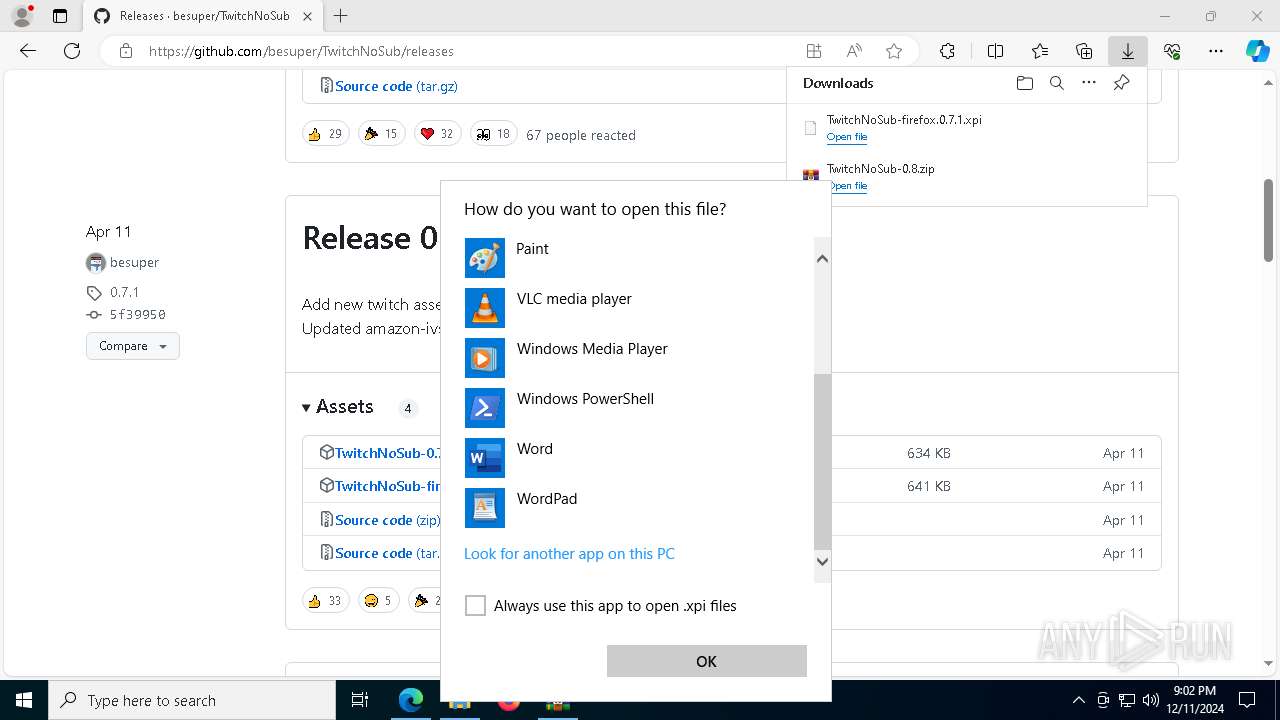The image size is (1280, 720).
Task: Confirm the dialog with OK
Action: [x=707, y=661]
